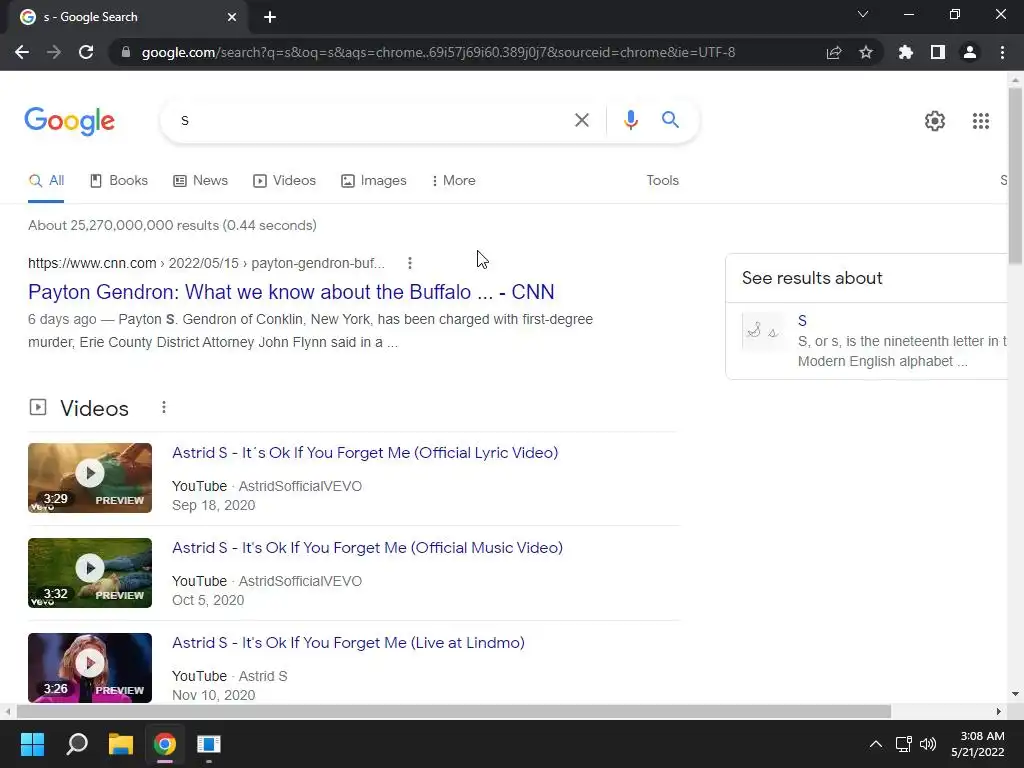Image resolution: width=1024 pixels, height=768 pixels.
Task: View site information padlock icon
Action: (126, 52)
